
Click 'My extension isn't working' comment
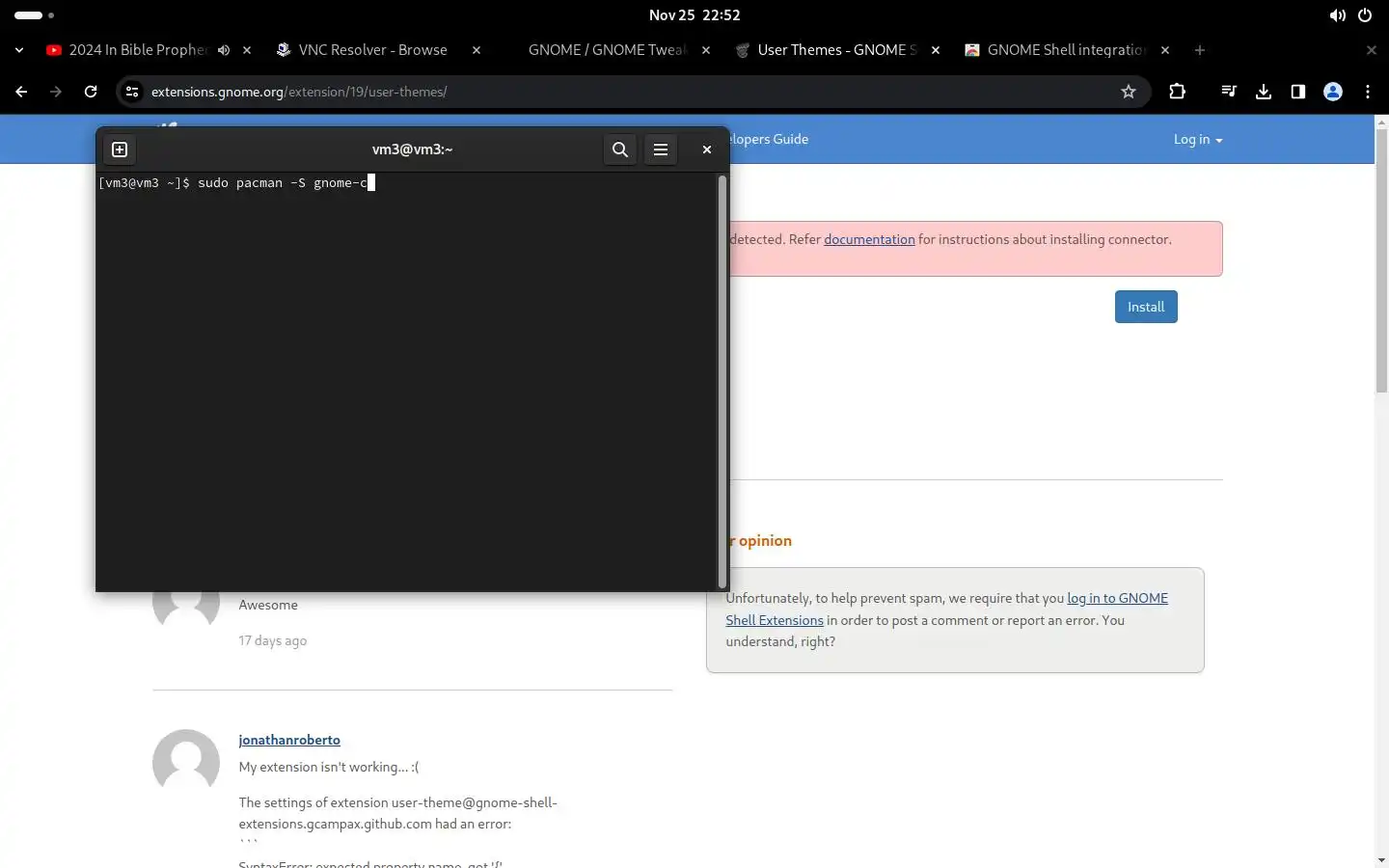coord(329,767)
